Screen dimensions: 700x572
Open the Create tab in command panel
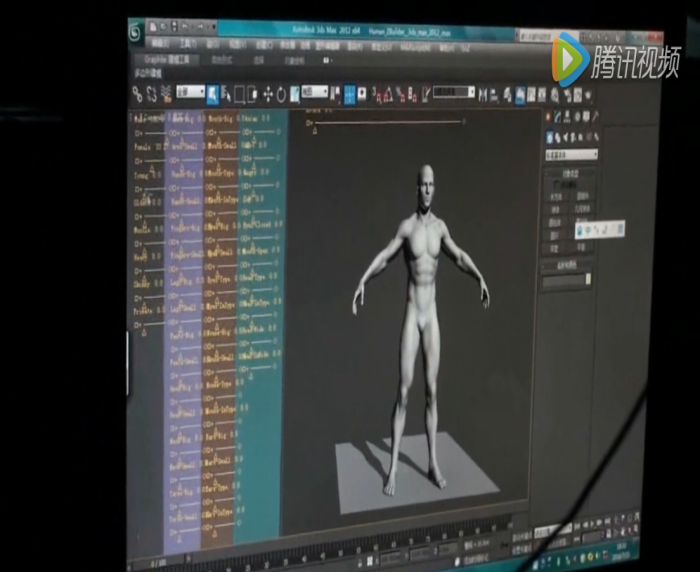(x=548, y=117)
